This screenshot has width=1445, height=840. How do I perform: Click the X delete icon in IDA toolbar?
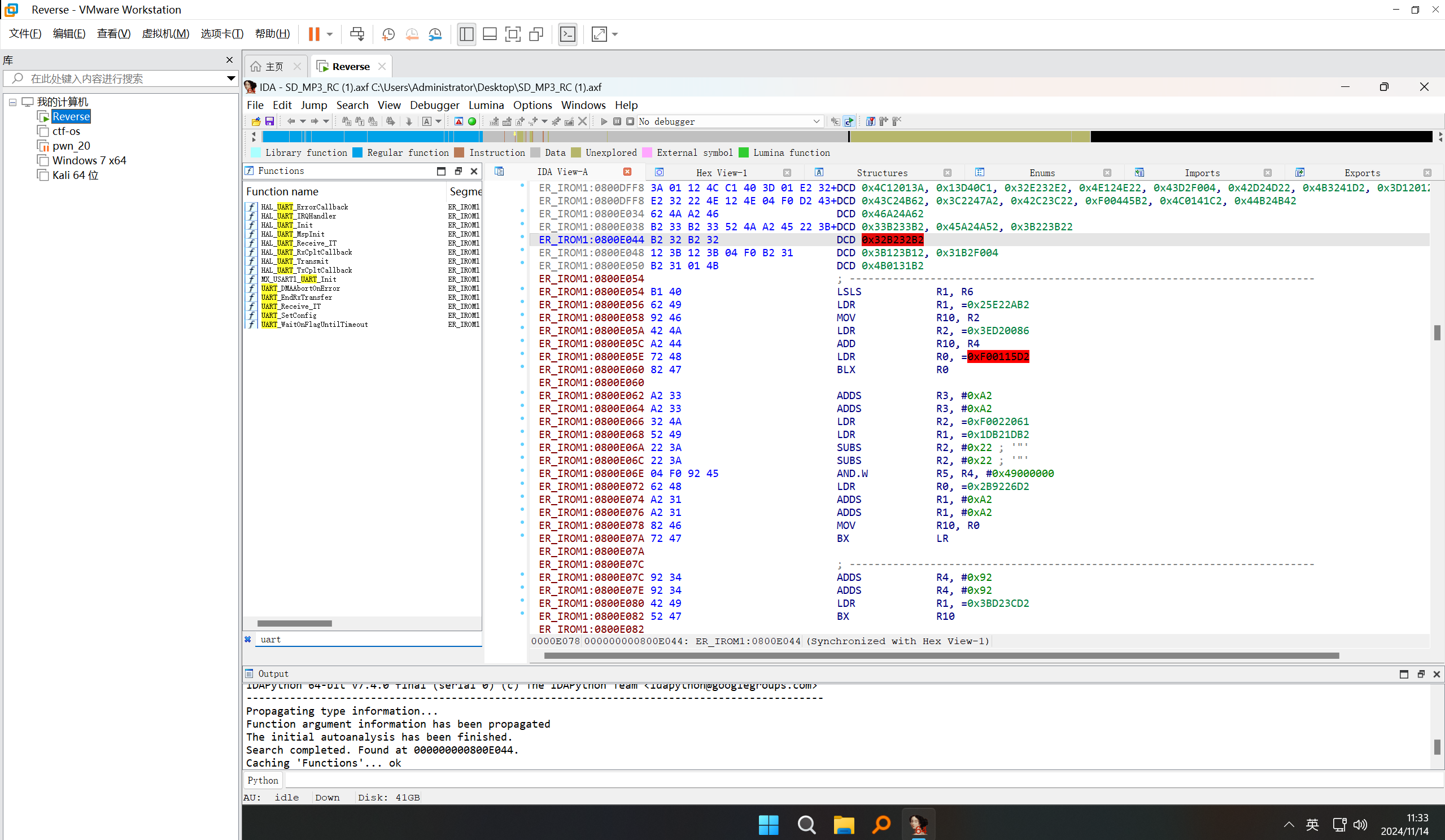tap(583, 121)
